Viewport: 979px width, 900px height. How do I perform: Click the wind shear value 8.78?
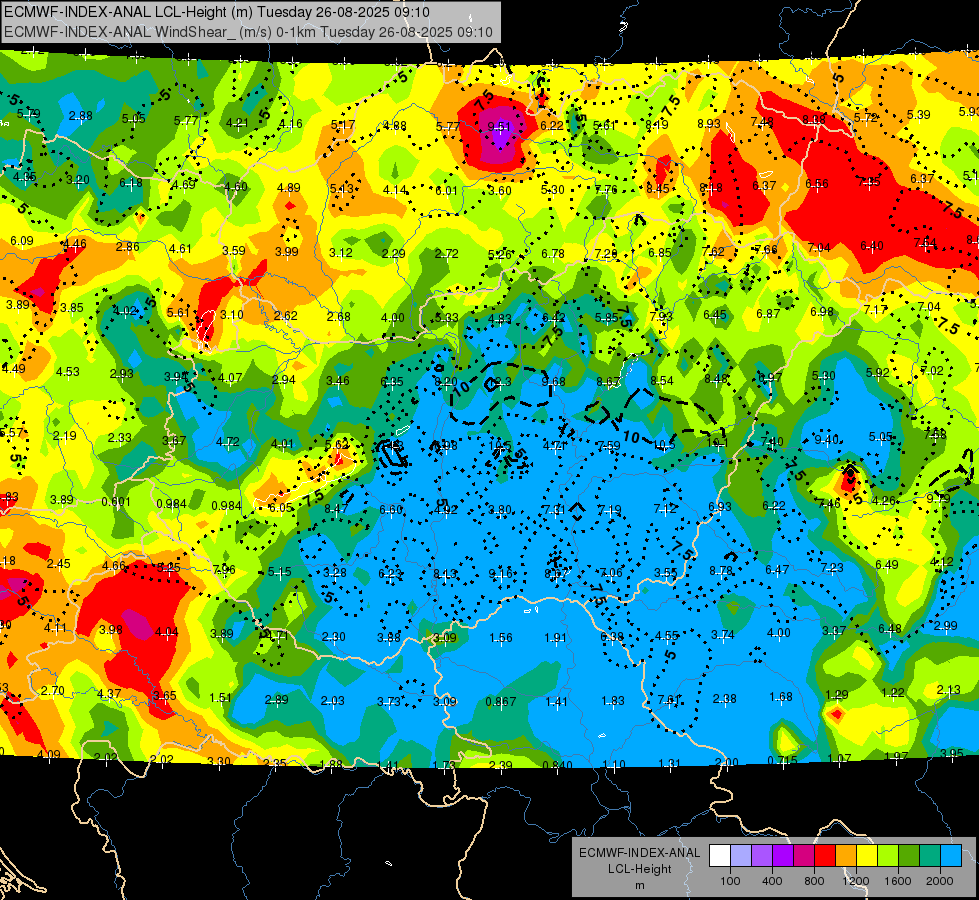(721, 570)
